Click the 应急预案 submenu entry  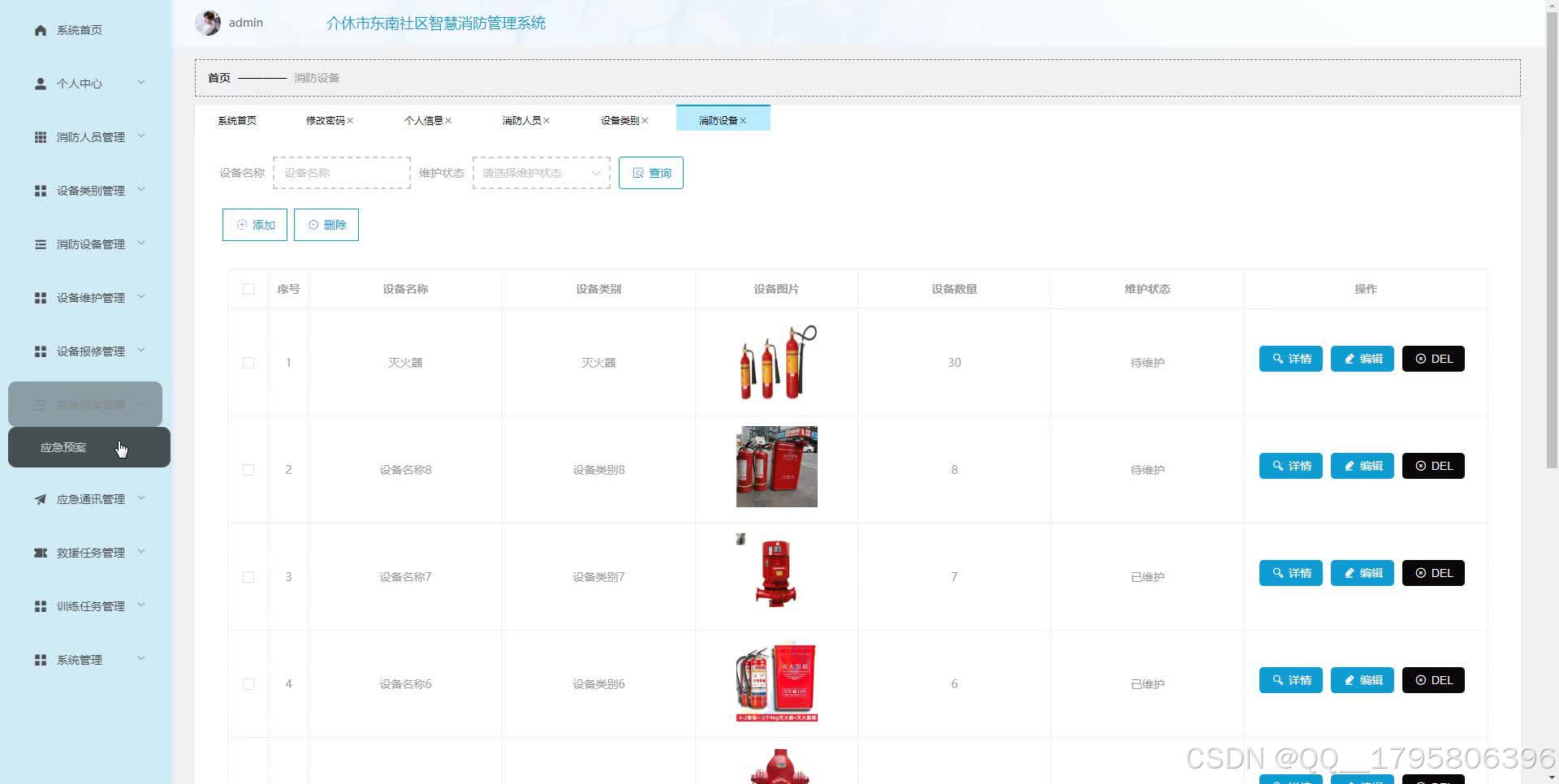coord(63,446)
